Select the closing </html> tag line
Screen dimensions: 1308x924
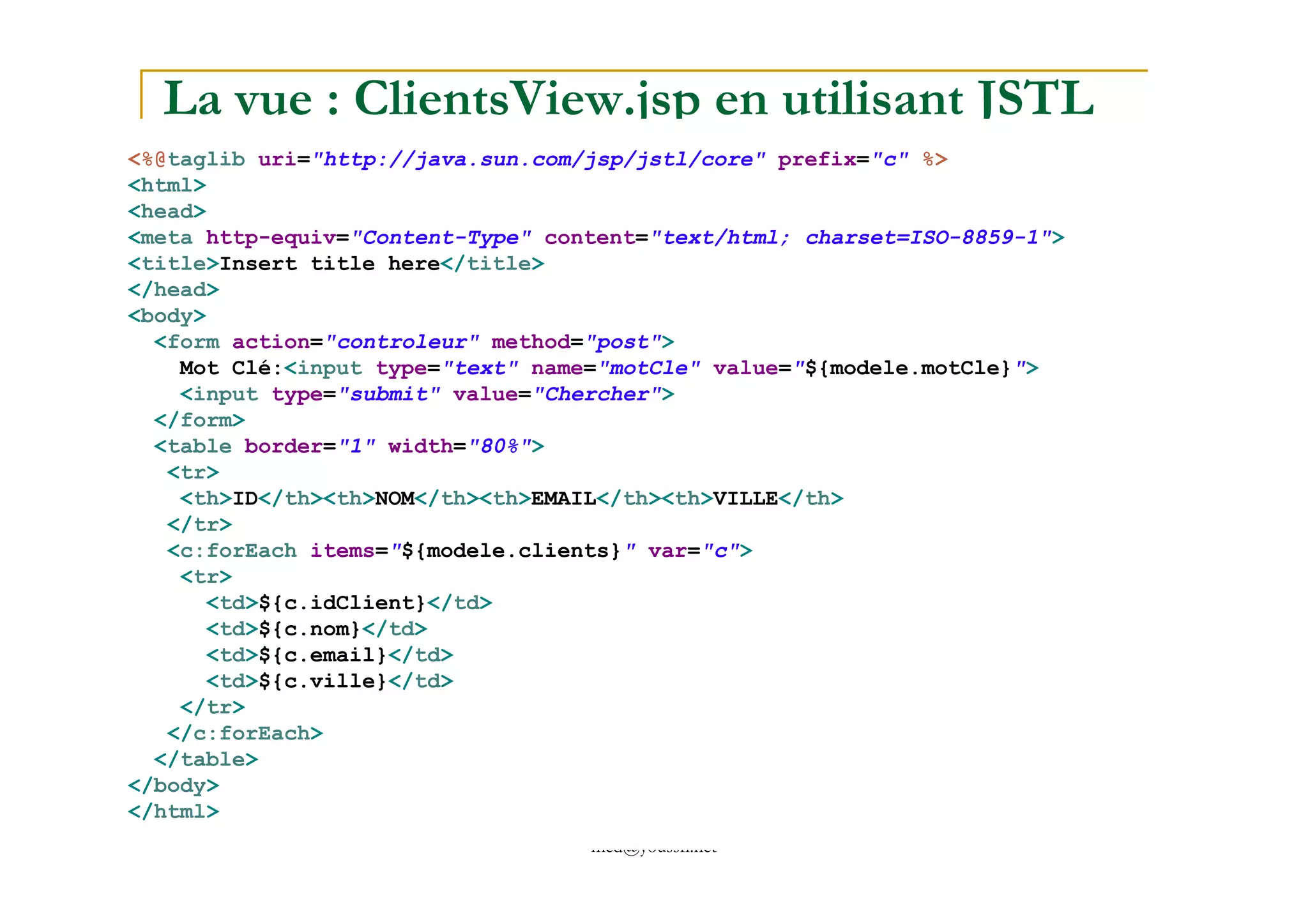click(173, 812)
